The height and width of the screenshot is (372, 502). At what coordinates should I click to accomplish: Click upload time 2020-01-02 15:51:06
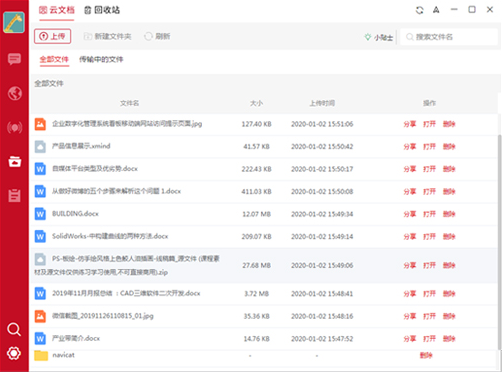click(322, 124)
